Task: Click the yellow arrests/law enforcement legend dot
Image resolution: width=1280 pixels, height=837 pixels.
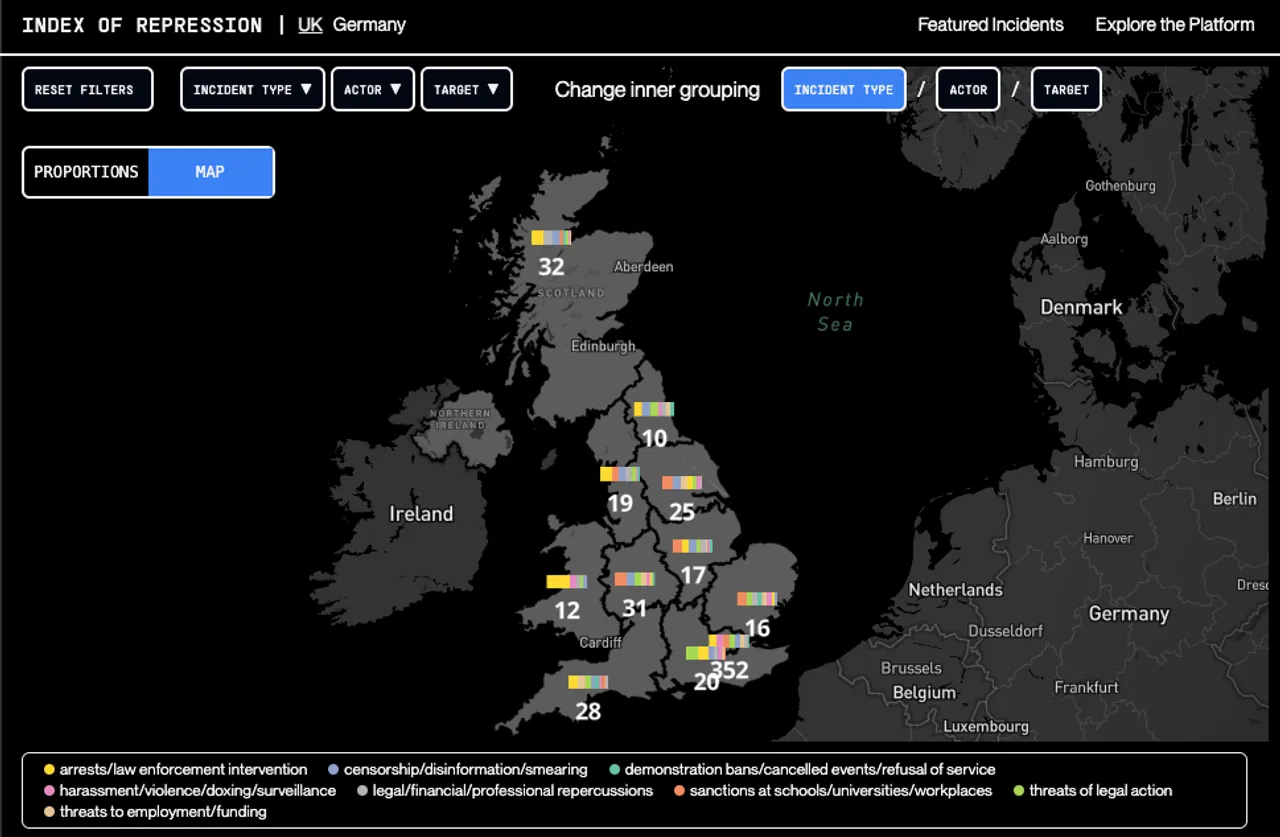Action: (x=49, y=769)
